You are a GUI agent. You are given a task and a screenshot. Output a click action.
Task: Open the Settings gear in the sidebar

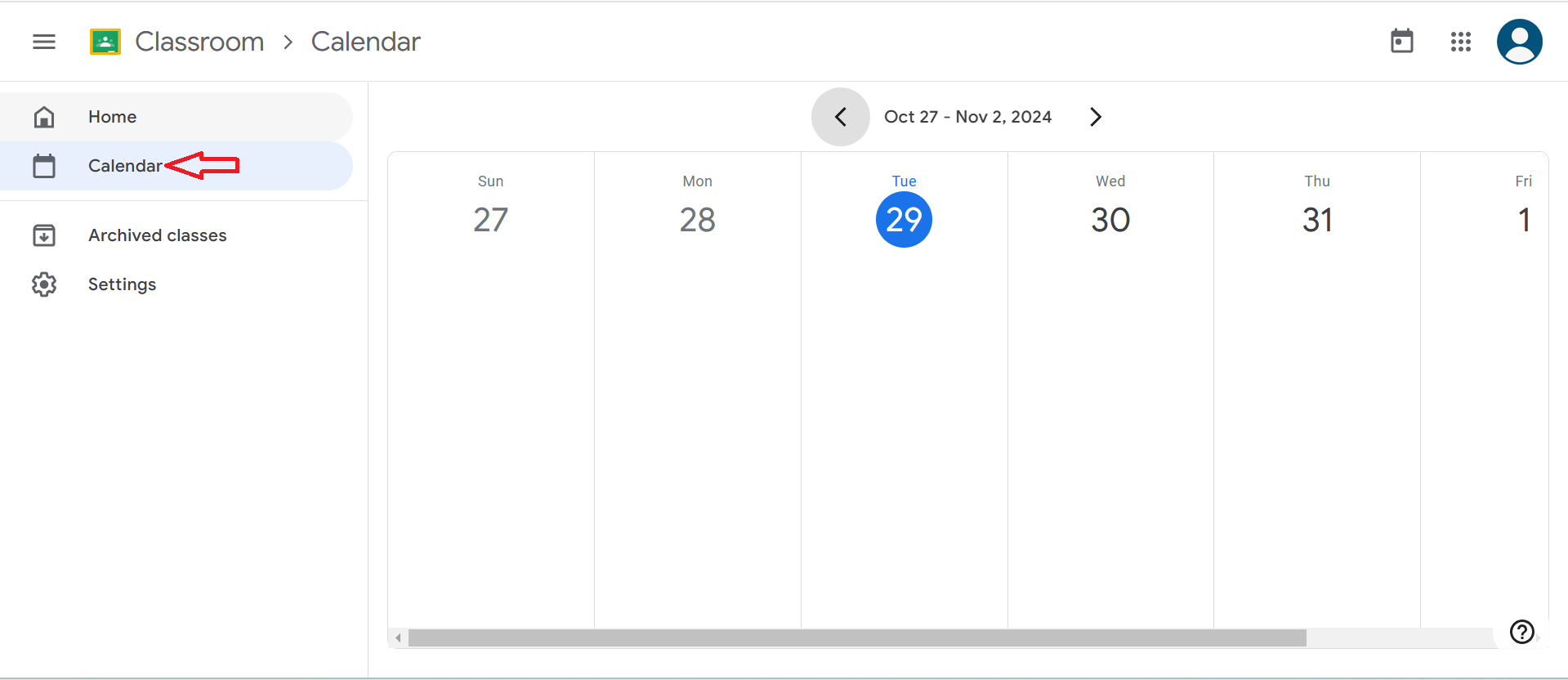click(x=44, y=284)
